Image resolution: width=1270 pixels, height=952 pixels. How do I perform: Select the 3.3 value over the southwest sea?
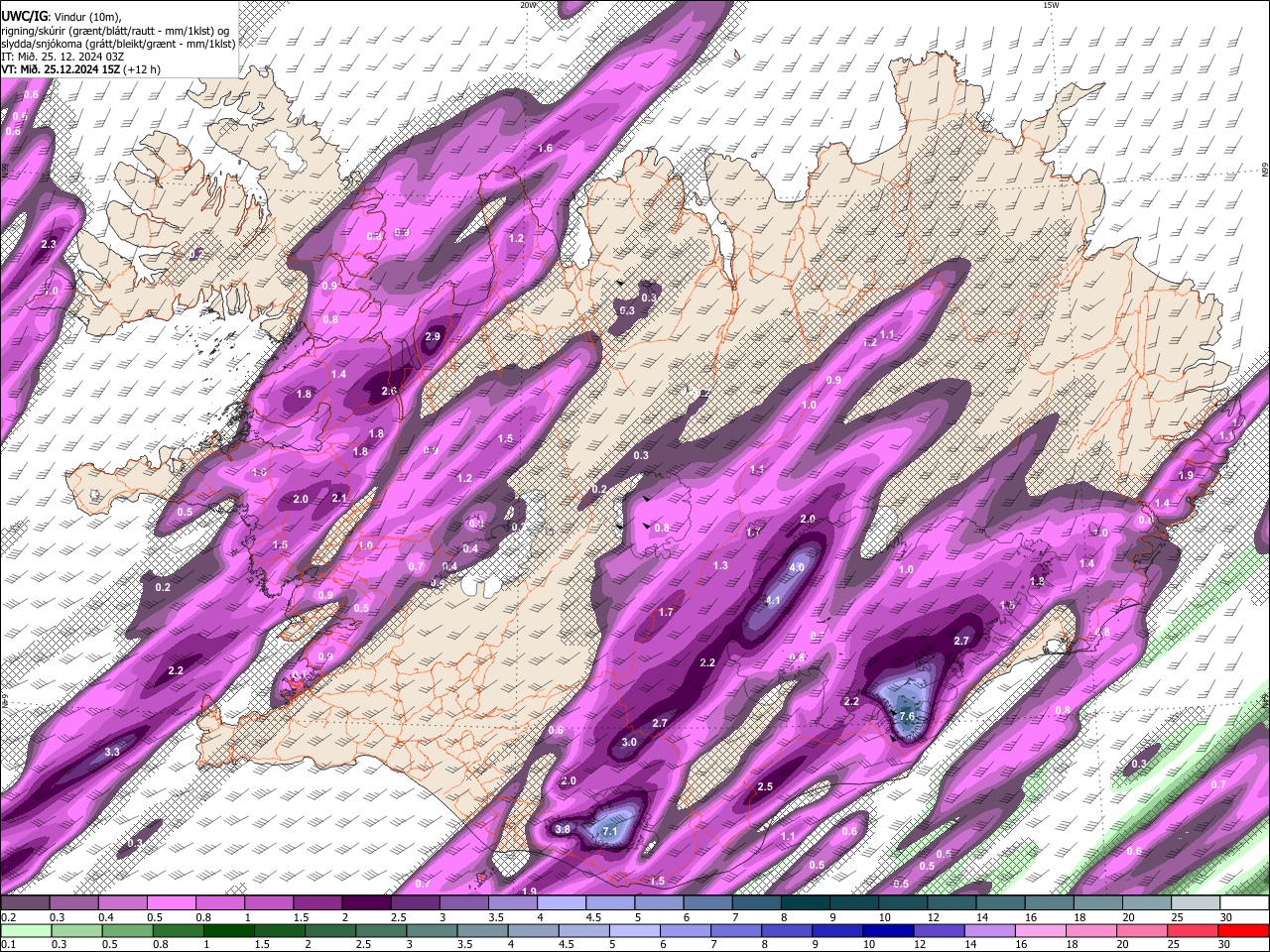click(x=112, y=752)
